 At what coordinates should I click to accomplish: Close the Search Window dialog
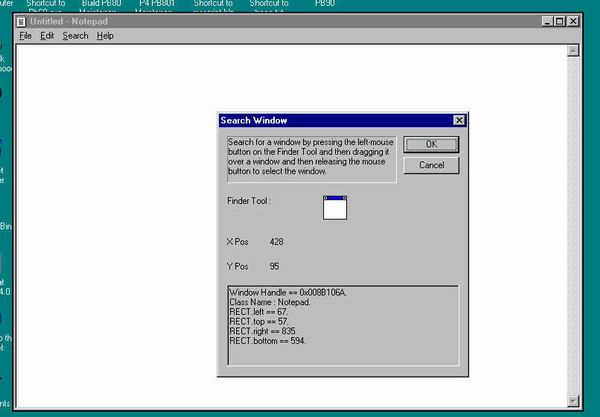click(x=459, y=121)
